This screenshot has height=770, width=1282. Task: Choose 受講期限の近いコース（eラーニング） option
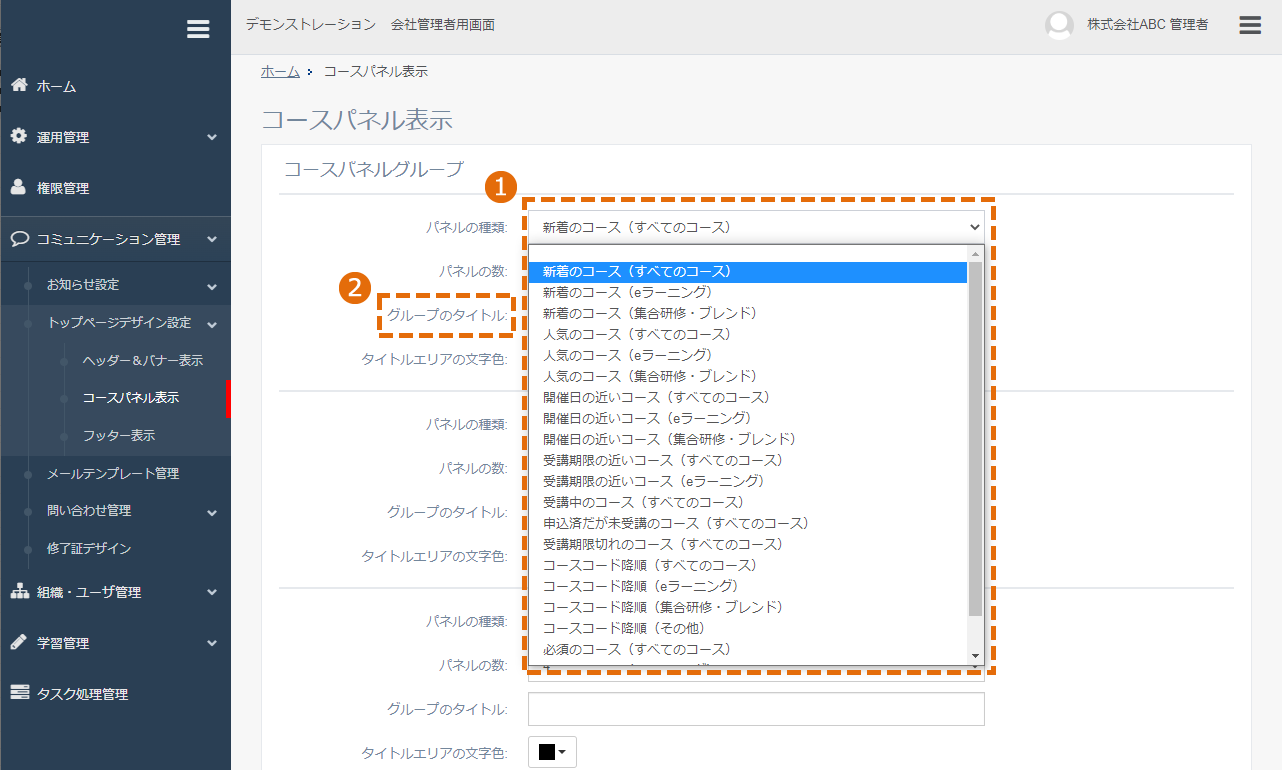[748, 481]
